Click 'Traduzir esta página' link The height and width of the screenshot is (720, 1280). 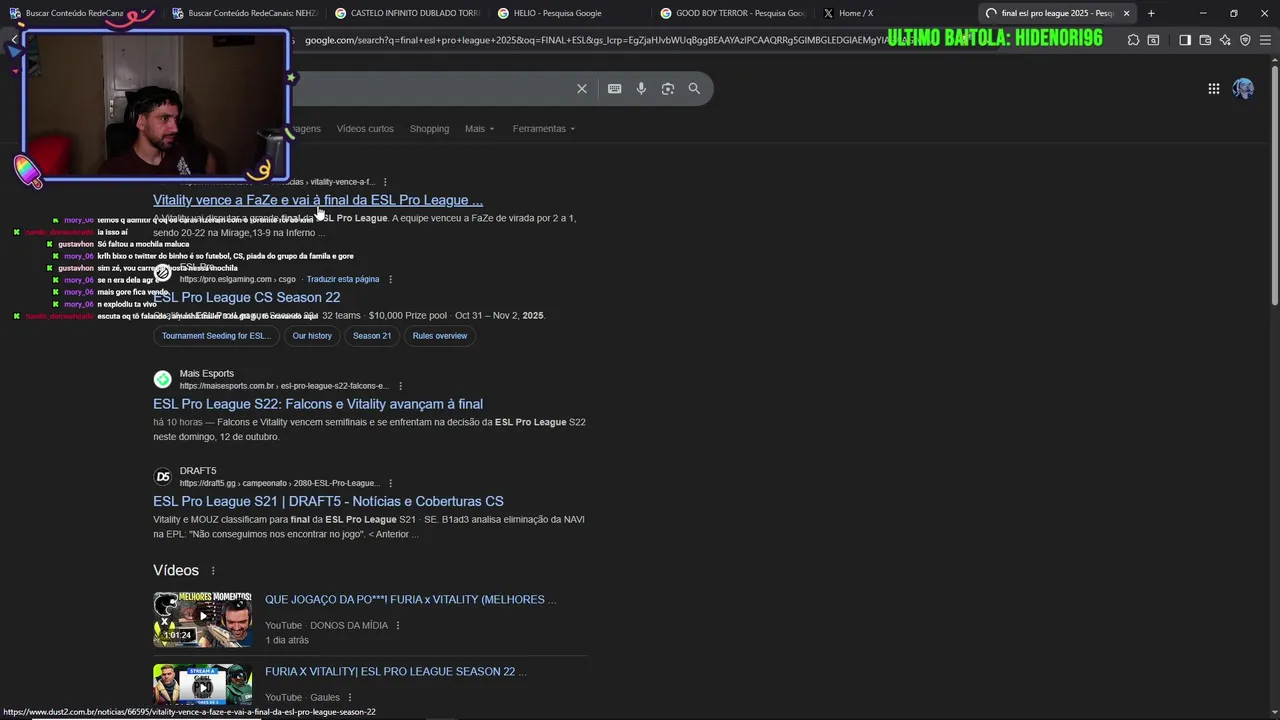343,279
